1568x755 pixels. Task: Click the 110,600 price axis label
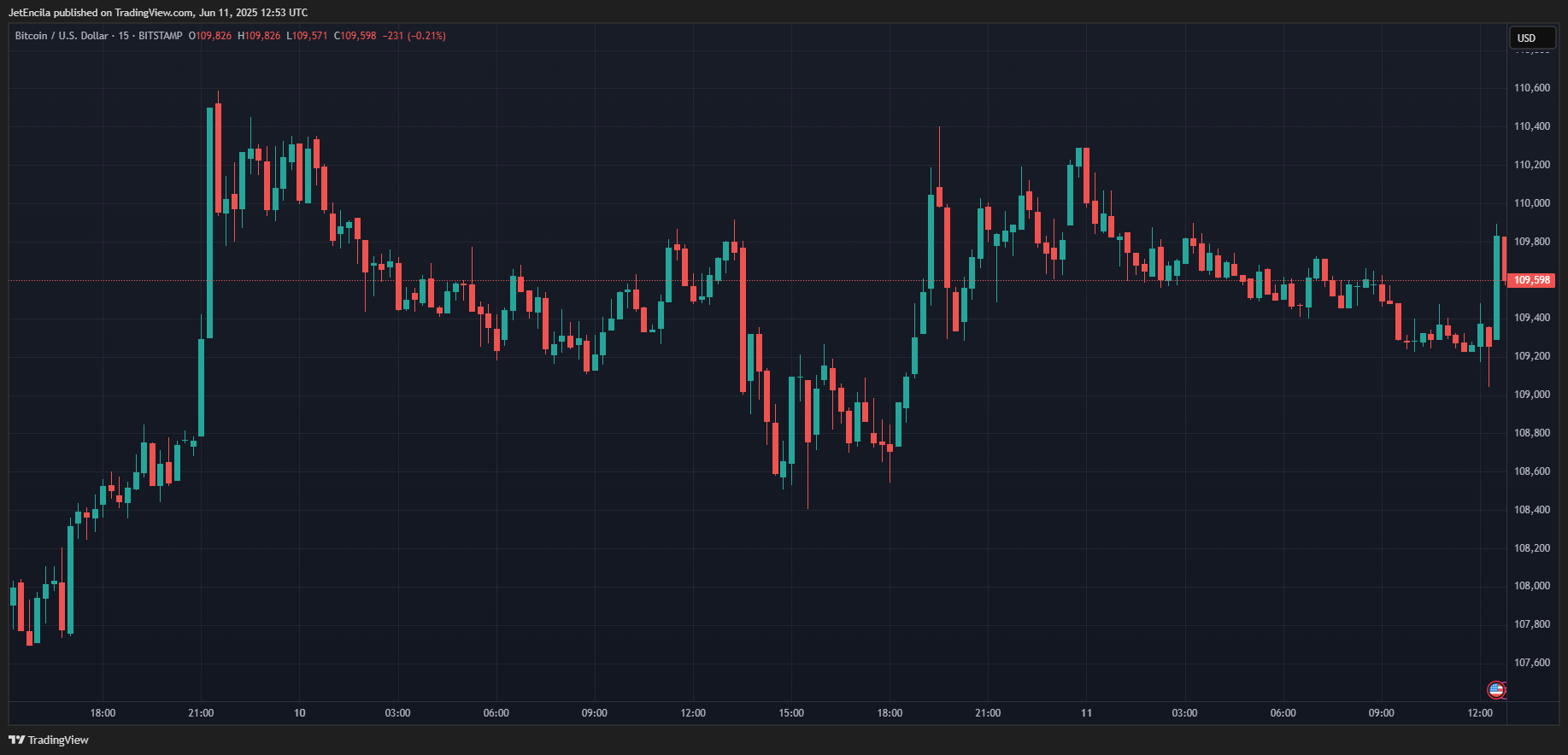1532,88
